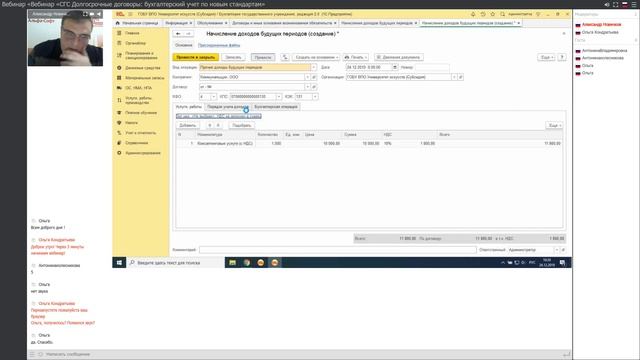The width and height of the screenshot is (640, 360).
Task: Click Записать button
Action: (233, 57)
